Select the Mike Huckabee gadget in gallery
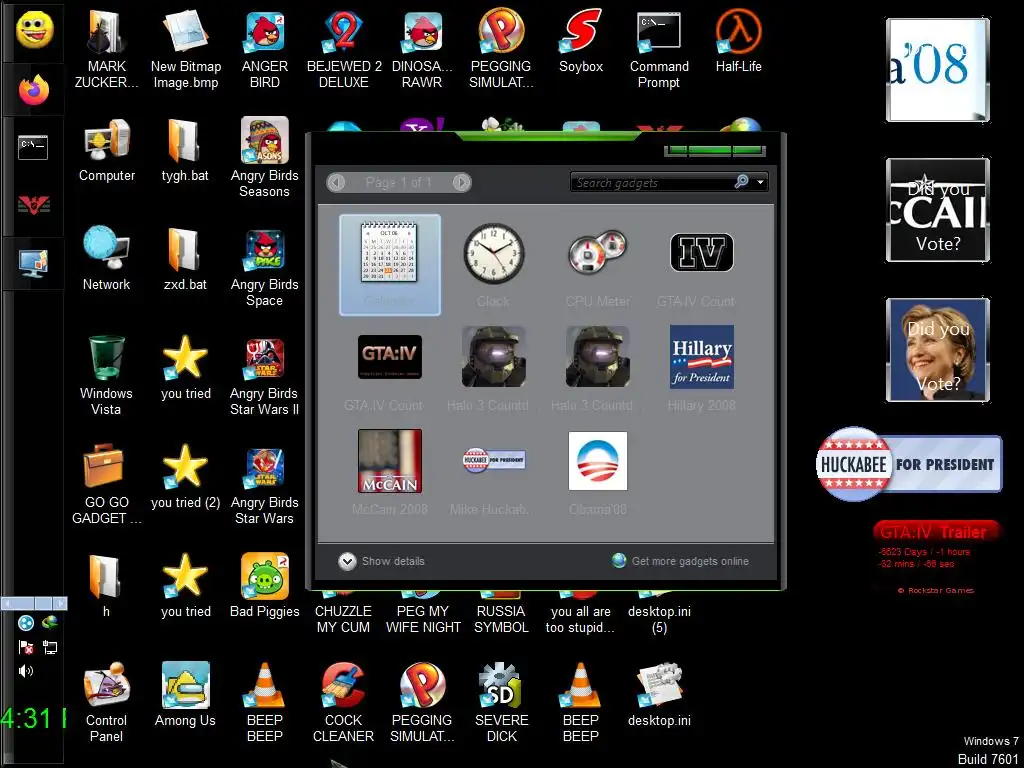The width and height of the screenshot is (1024, 768). [x=494, y=472]
